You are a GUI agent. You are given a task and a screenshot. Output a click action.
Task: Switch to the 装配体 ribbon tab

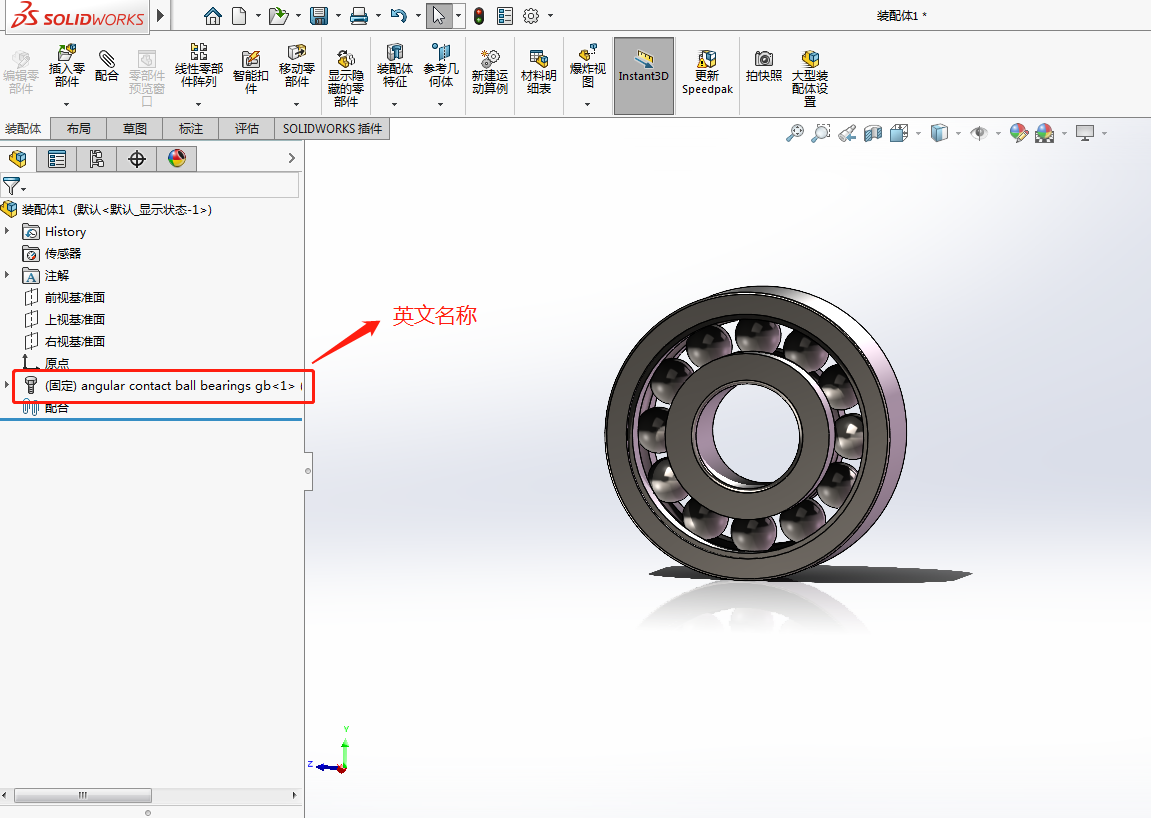24,129
